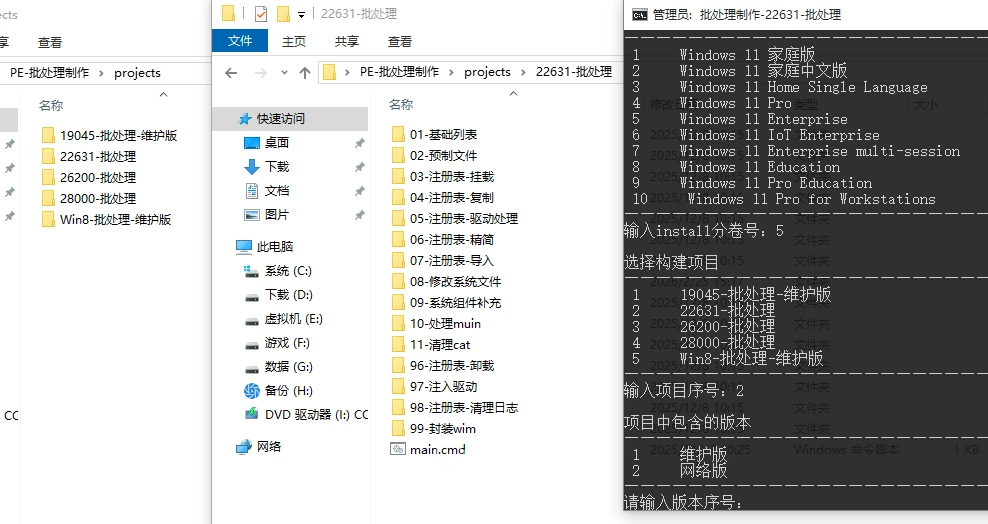Click PE-批处理制作 in middle window breadcrumb
The image size is (988, 524).
click(x=399, y=72)
